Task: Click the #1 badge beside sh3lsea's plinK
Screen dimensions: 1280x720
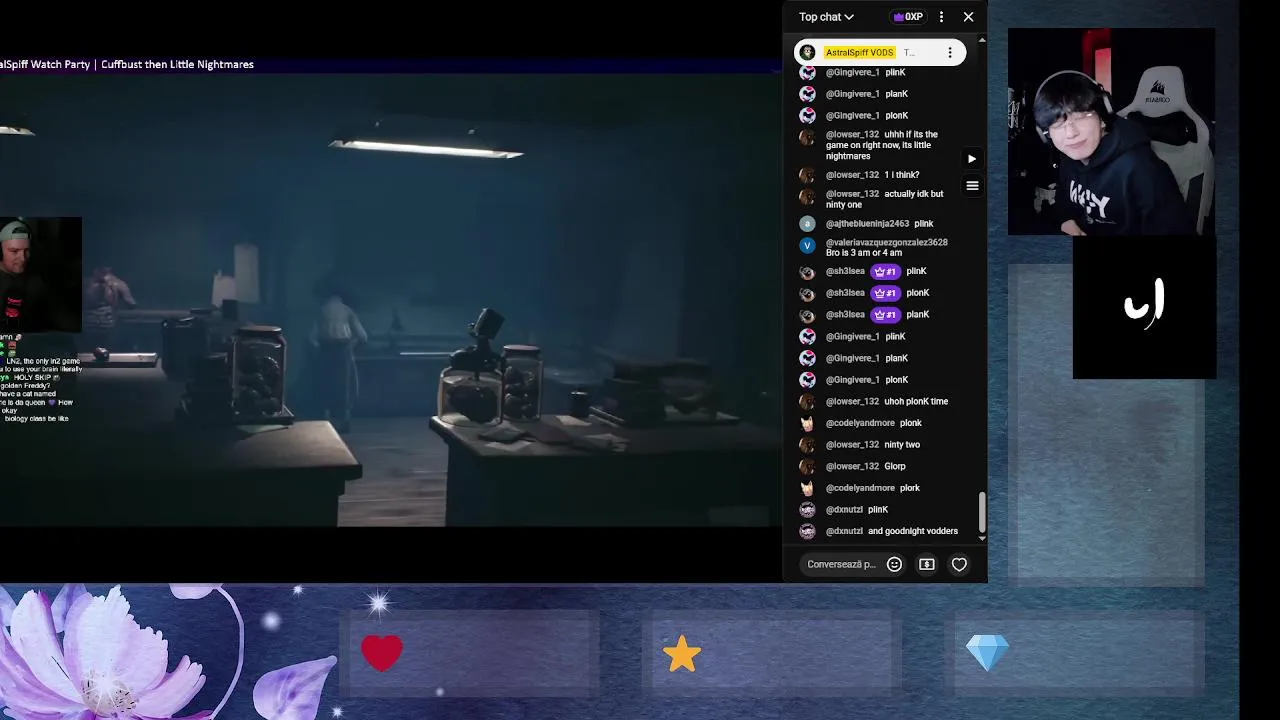Action: 885,272
